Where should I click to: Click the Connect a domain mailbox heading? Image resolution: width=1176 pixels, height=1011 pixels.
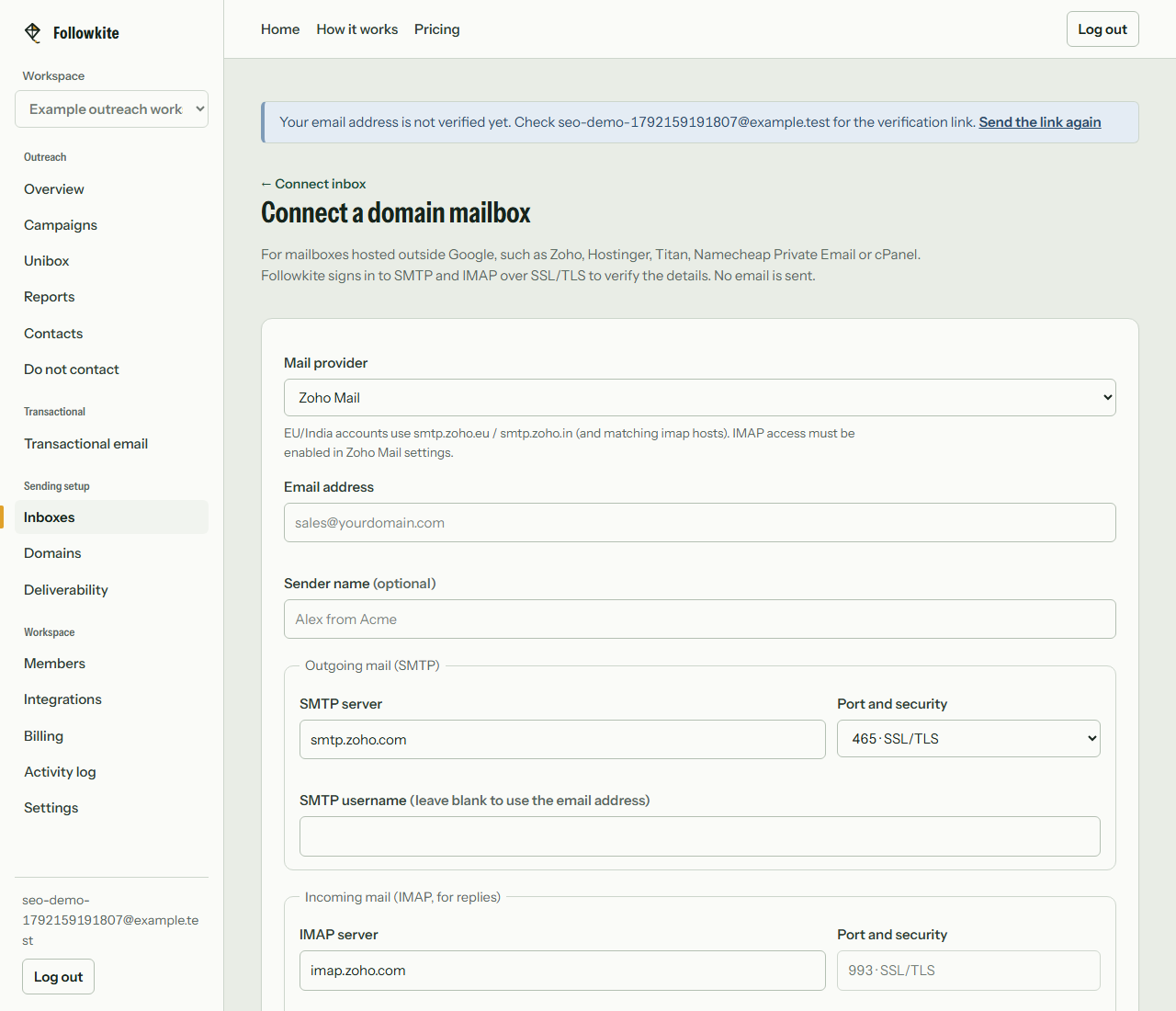coord(396,213)
